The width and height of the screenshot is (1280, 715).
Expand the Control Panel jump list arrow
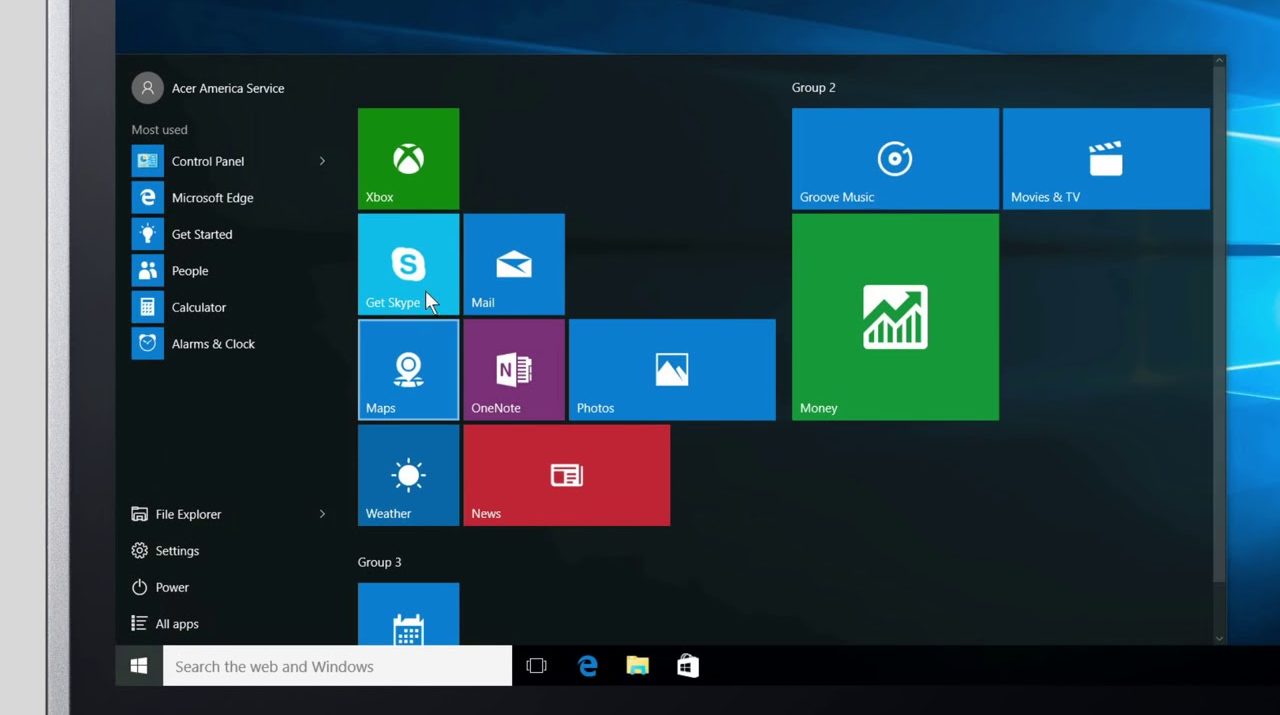[322, 161]
